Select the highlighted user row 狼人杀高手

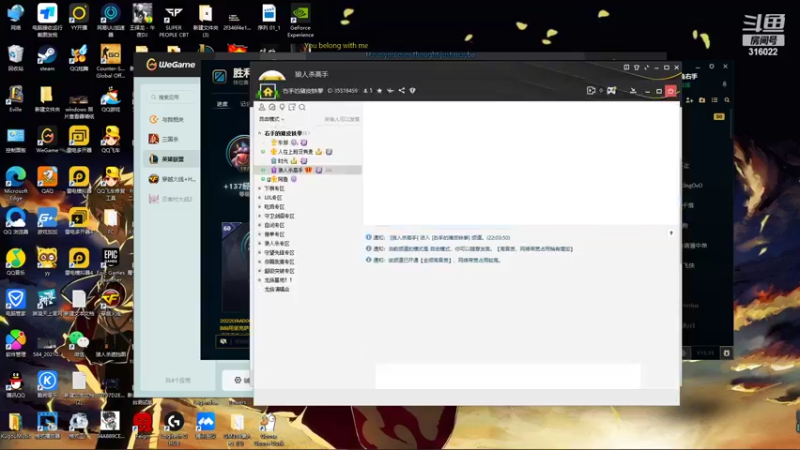tap(308, 170)
